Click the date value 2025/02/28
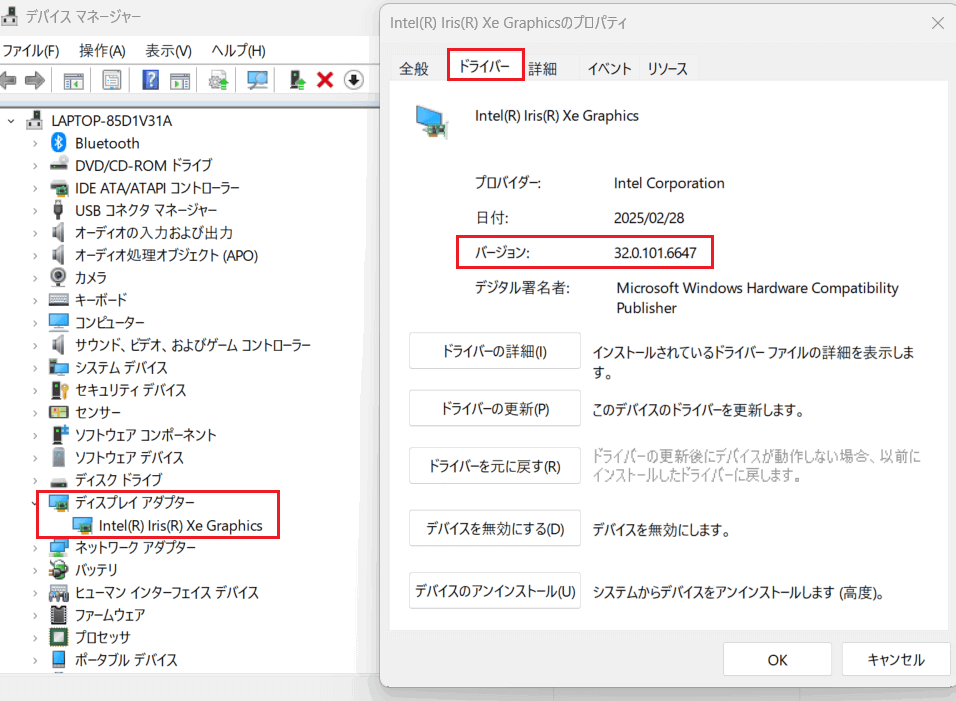Viewport: 956px width, 701px height. [649, 218]
